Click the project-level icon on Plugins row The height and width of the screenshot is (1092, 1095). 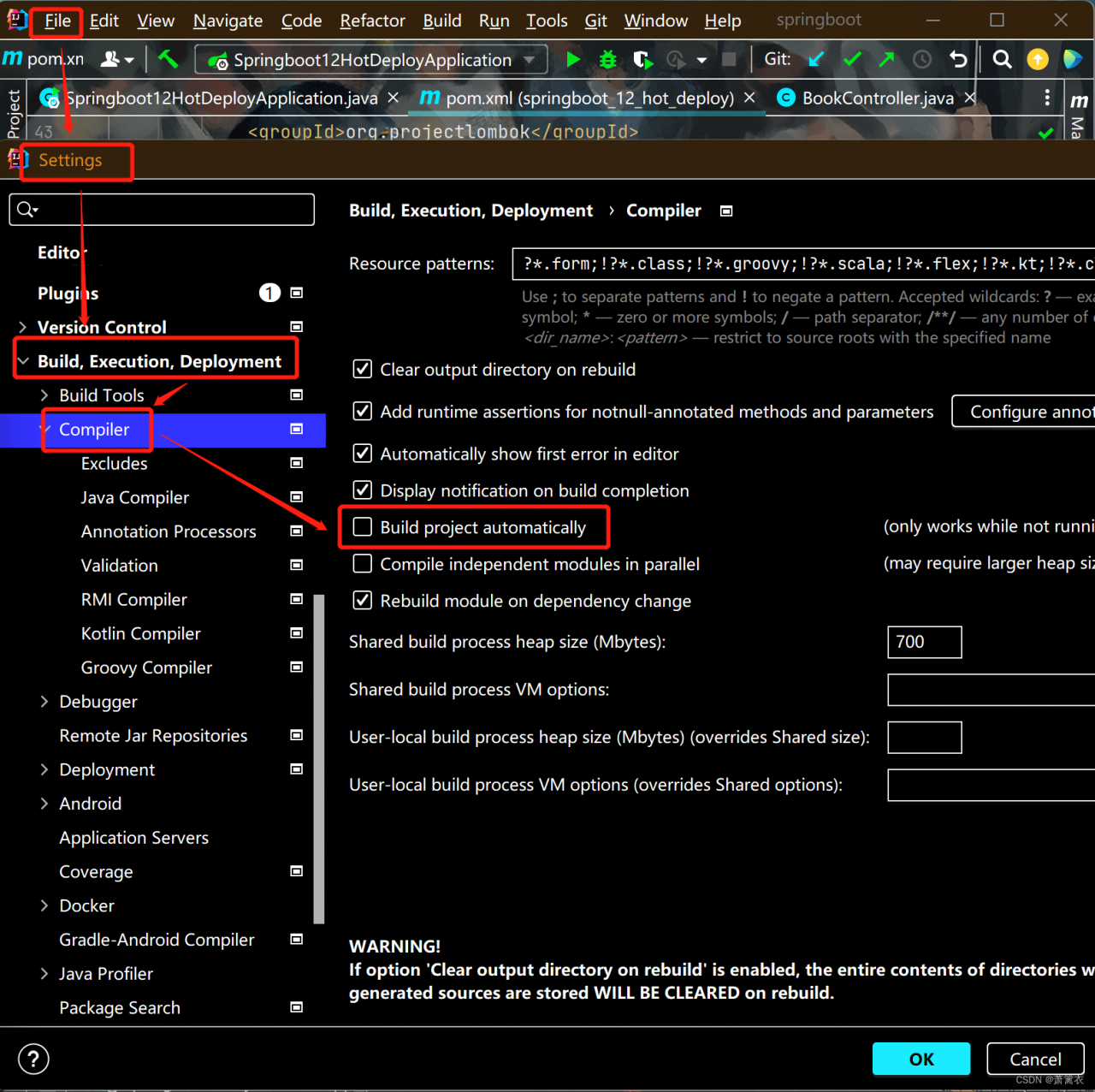297,293
